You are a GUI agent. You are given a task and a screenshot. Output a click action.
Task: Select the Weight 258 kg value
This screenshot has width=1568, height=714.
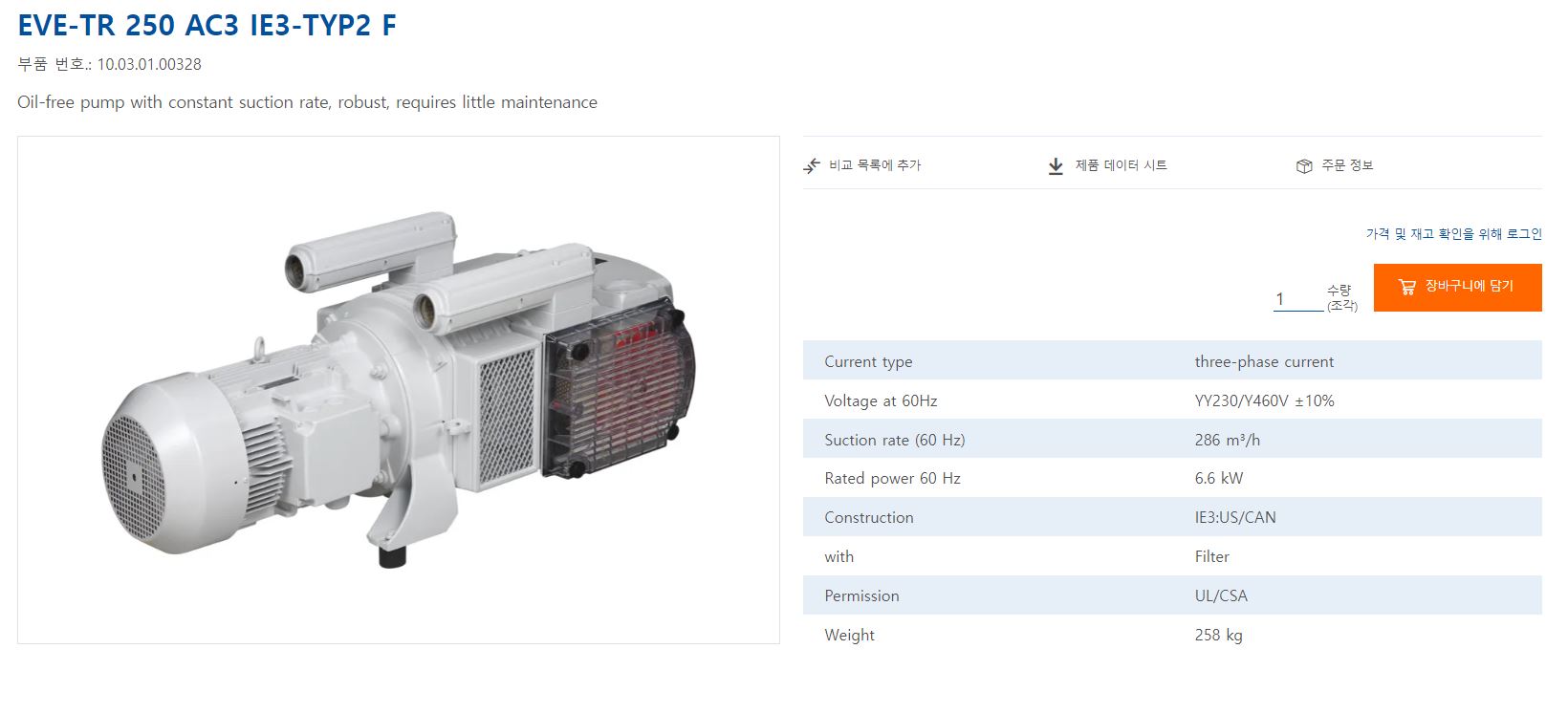1218,635
